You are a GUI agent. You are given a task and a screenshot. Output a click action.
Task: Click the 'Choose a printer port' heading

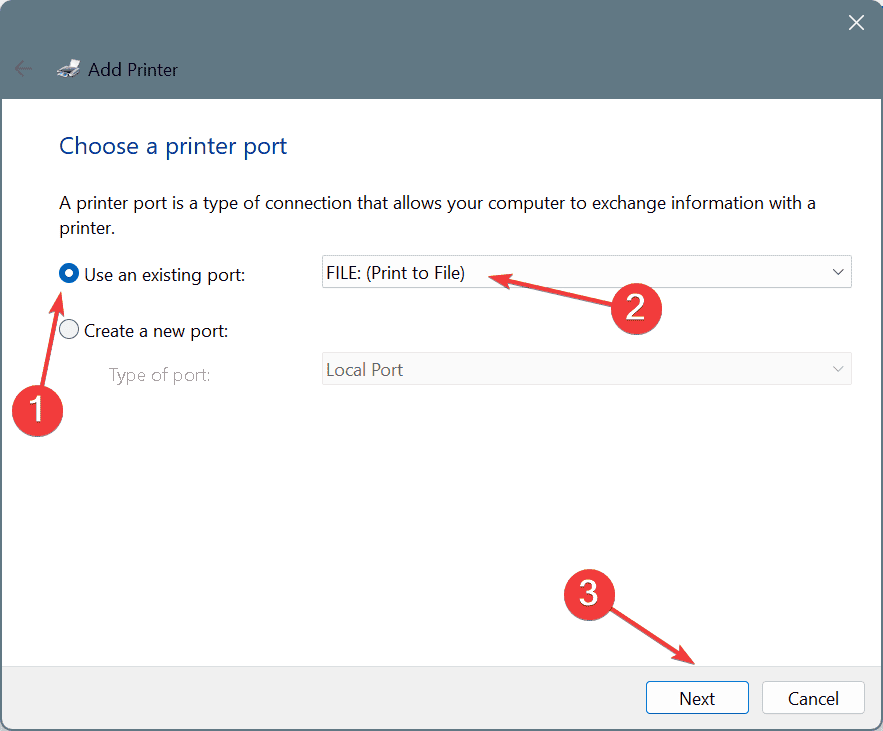tap(173, 146)
